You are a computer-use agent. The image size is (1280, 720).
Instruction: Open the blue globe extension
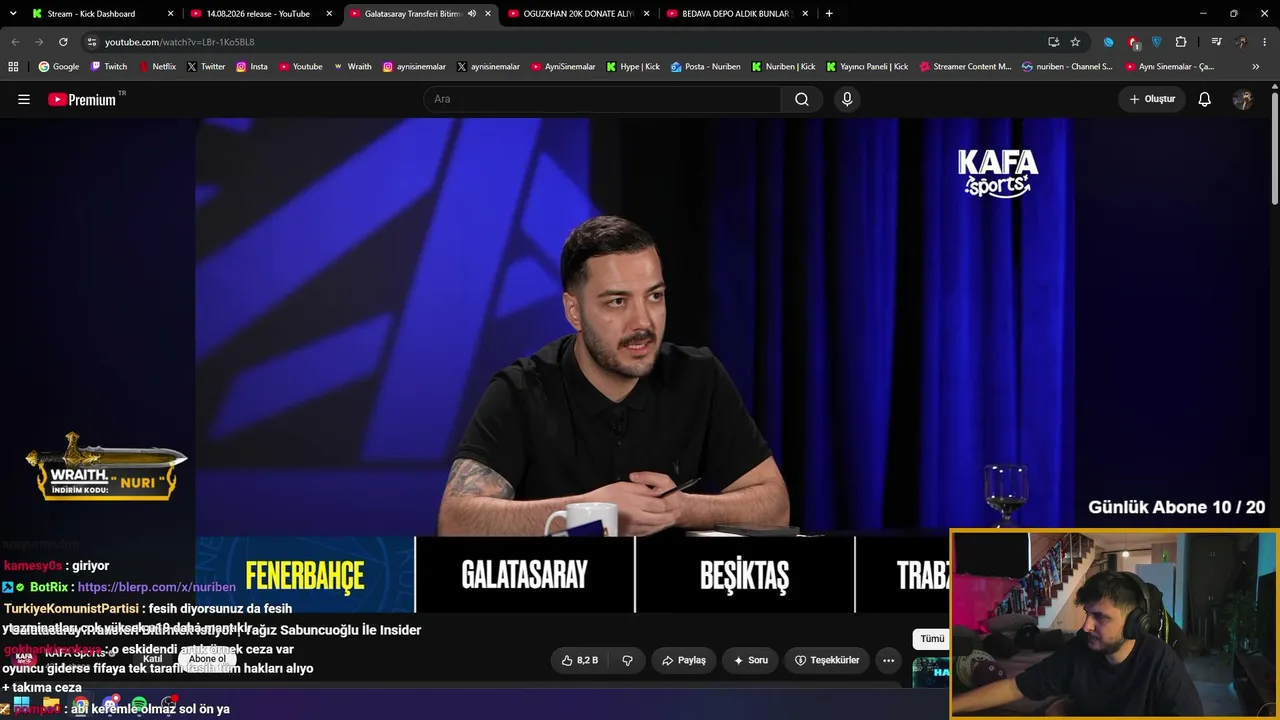tap(1108, 42)
